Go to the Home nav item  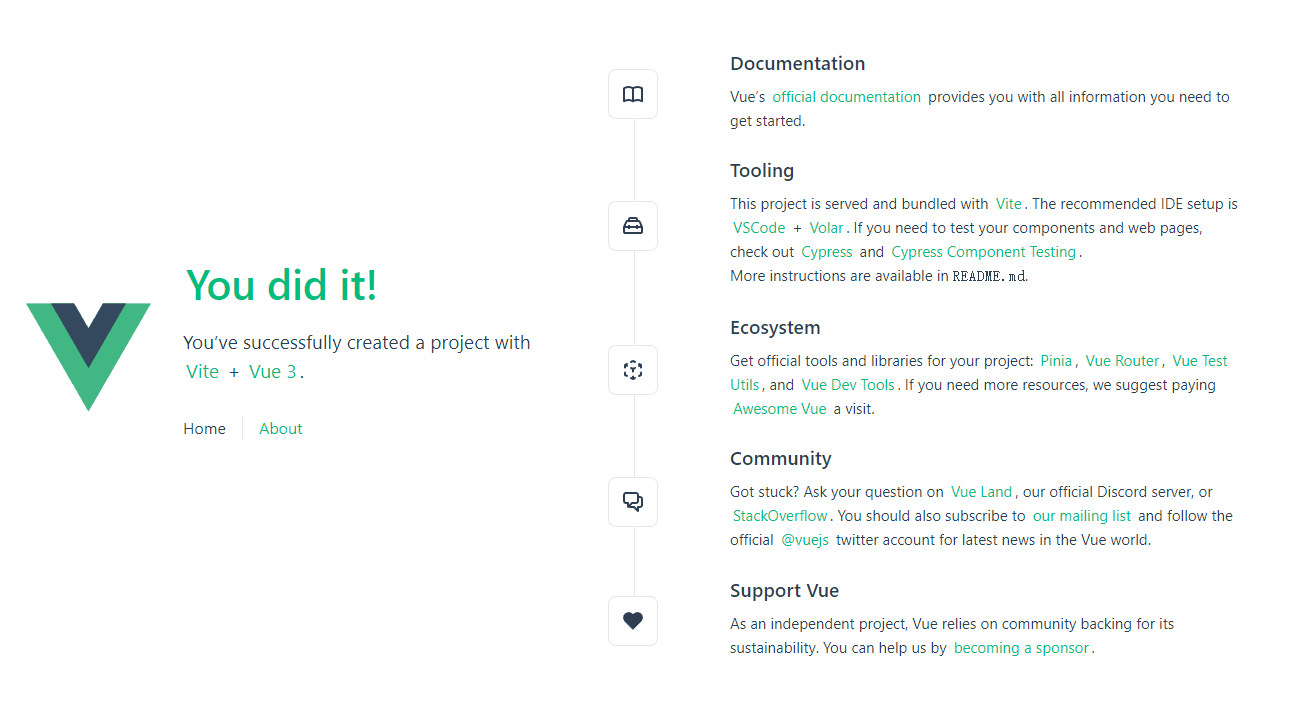coord(204,429)
